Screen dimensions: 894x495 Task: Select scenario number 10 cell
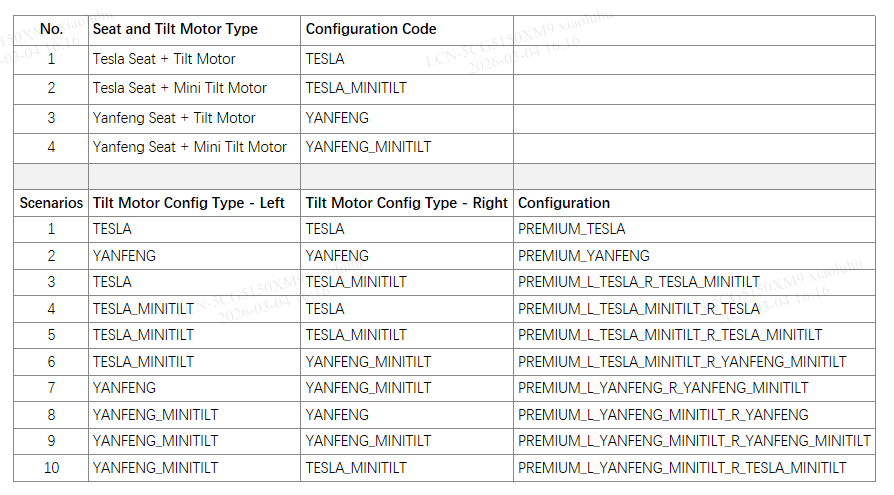51,468
